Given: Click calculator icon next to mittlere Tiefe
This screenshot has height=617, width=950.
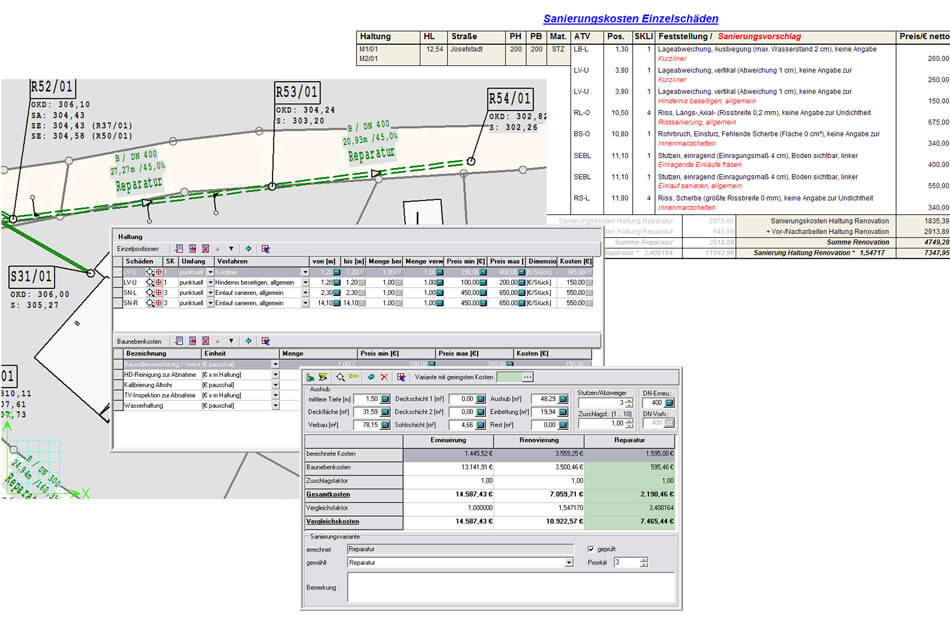Looking at the screenshot, I should (x=387, y=399).
